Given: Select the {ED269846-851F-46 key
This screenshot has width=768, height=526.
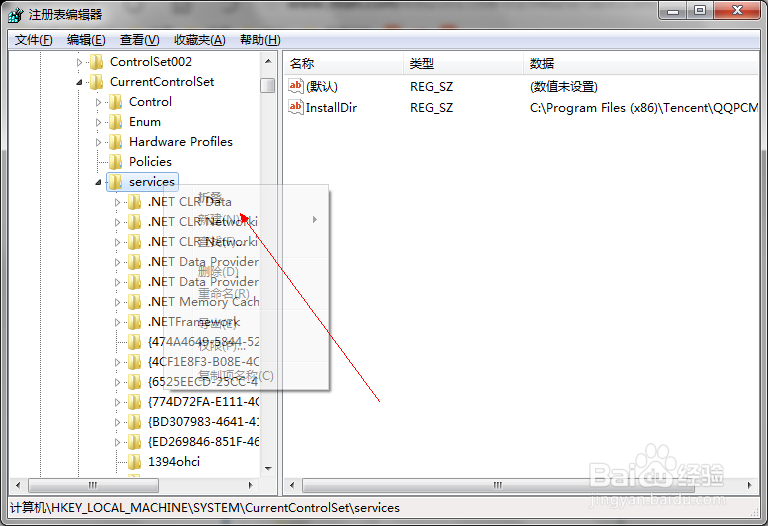Looking at the screenshot, I should coord(203,442).
